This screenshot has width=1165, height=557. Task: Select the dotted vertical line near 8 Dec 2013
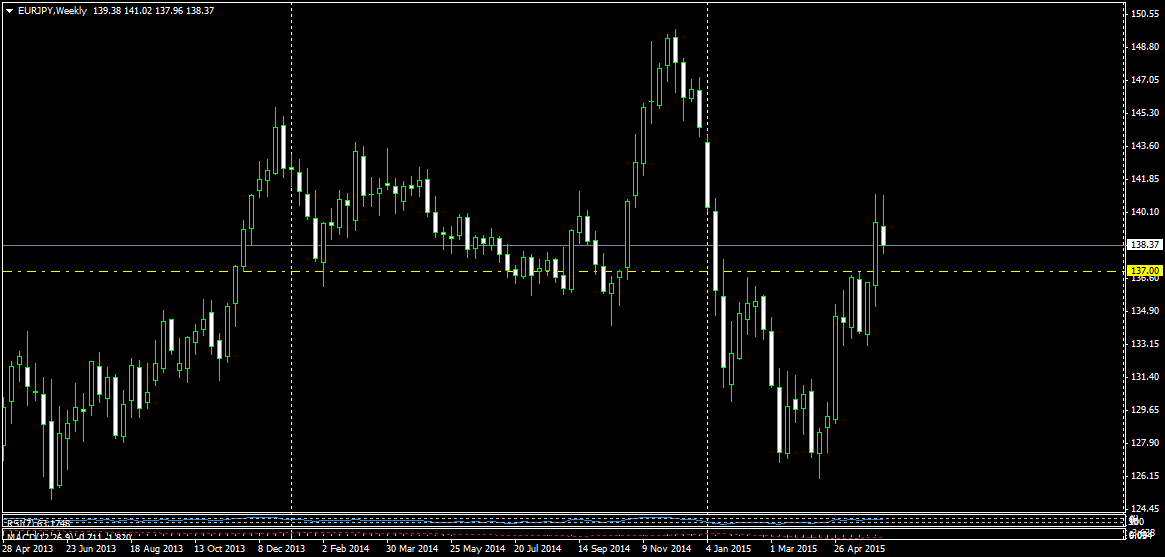[x=291, y=258]
